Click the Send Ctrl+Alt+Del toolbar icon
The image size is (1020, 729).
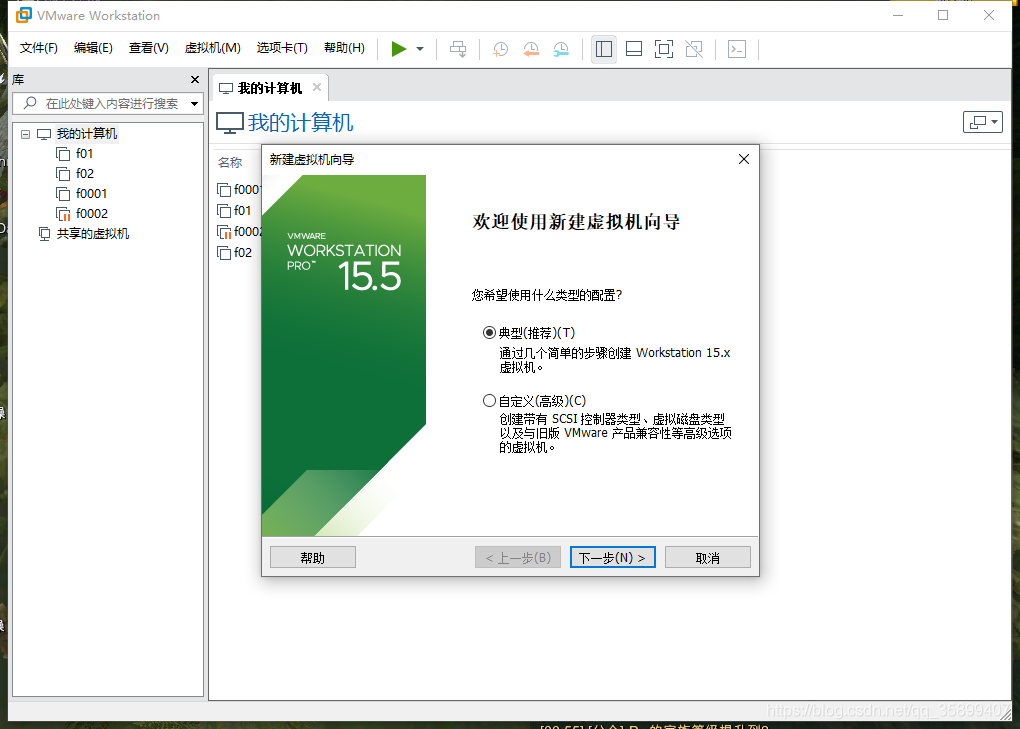pos(458,49)
